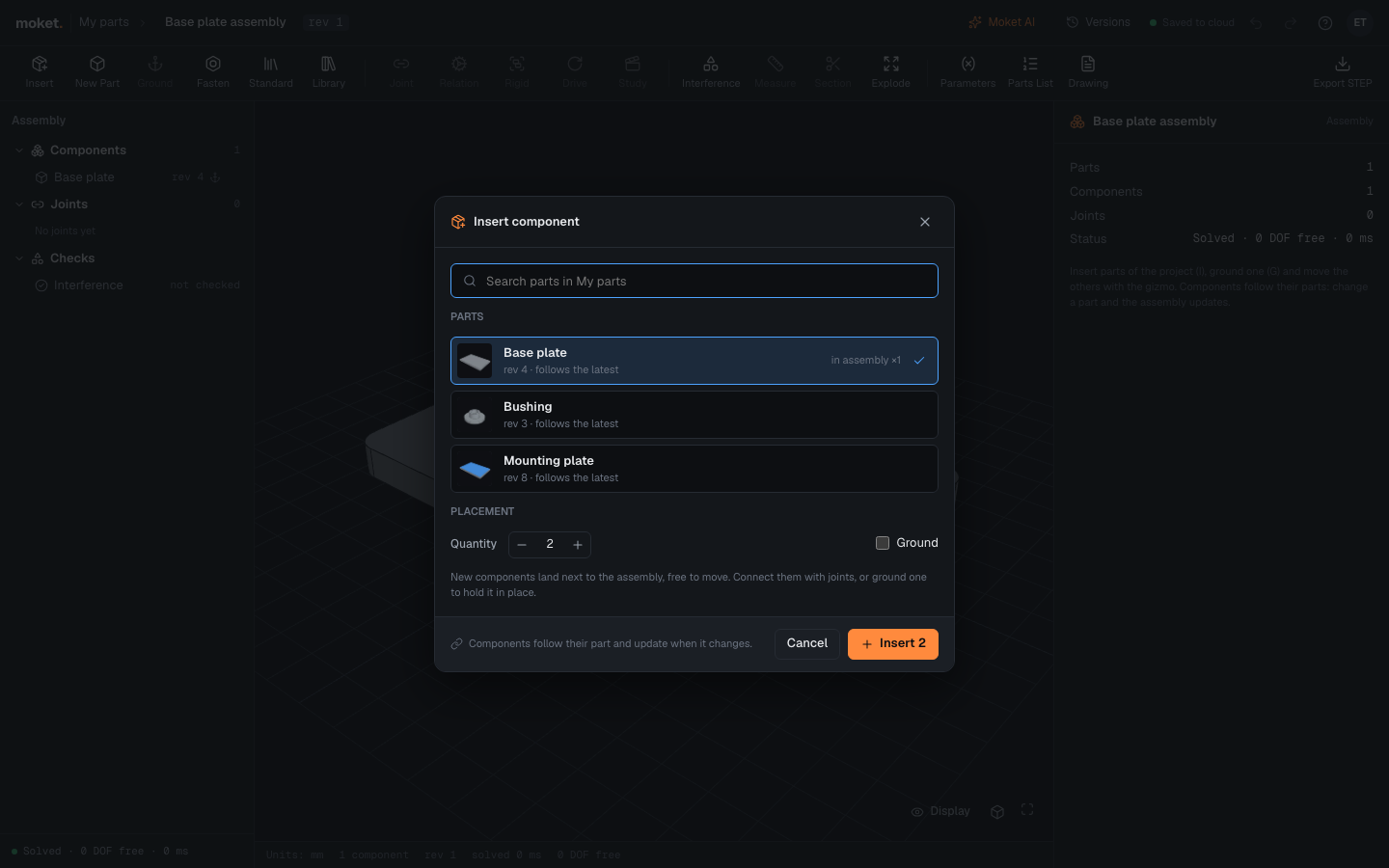Activate the Explode view tool
The width and height of the screenshot is (1389, 868).
point(891,72)
